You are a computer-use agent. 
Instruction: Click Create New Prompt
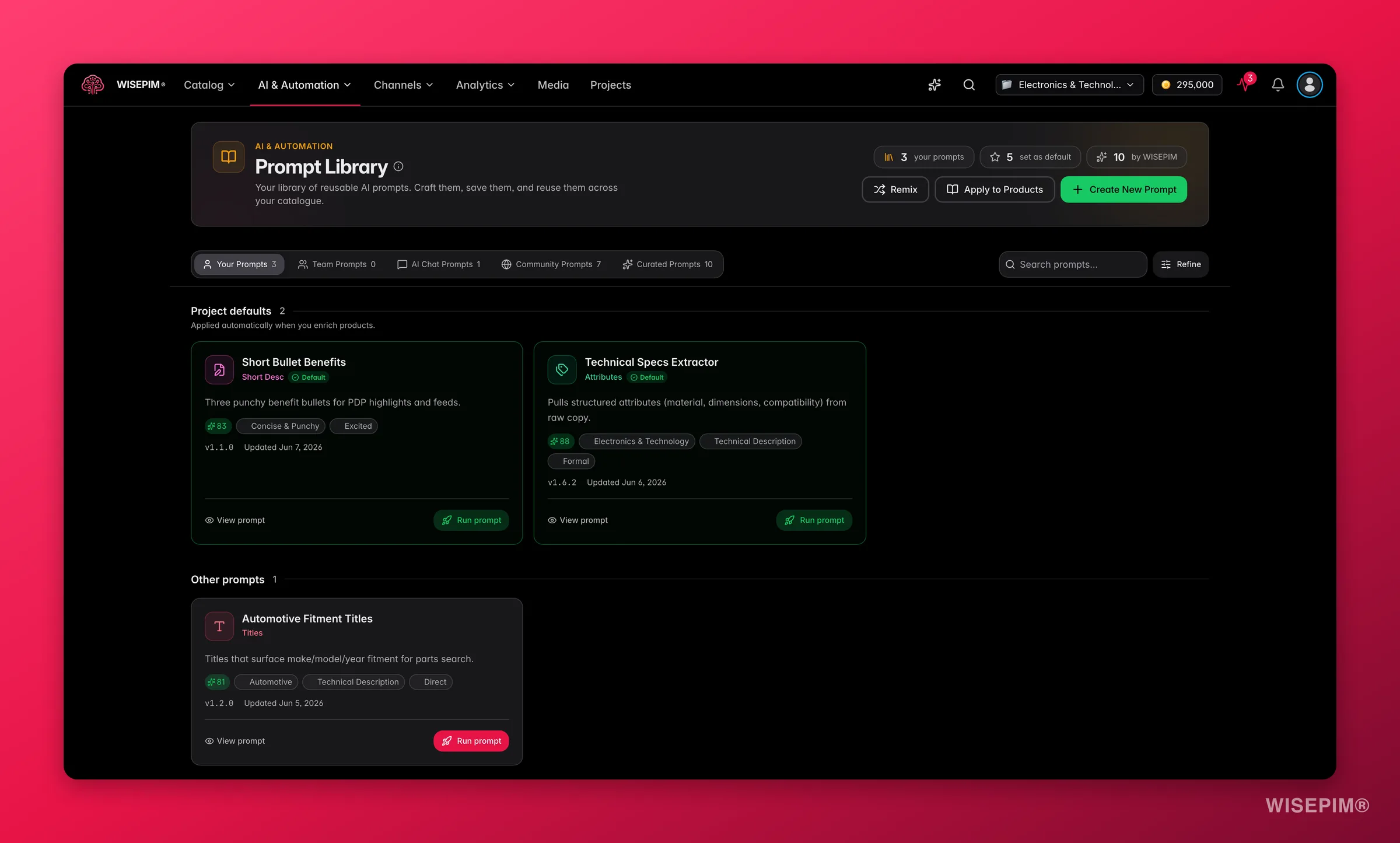(x=1123, y=190)
